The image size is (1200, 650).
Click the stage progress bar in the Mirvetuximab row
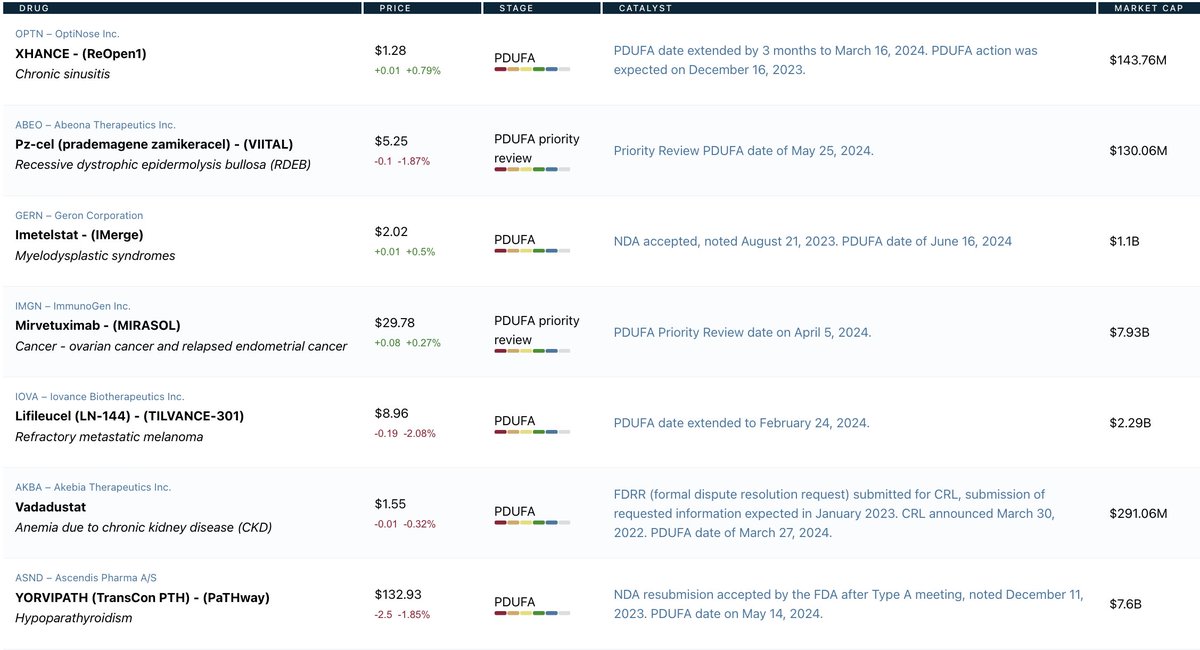tap(532, 351)
